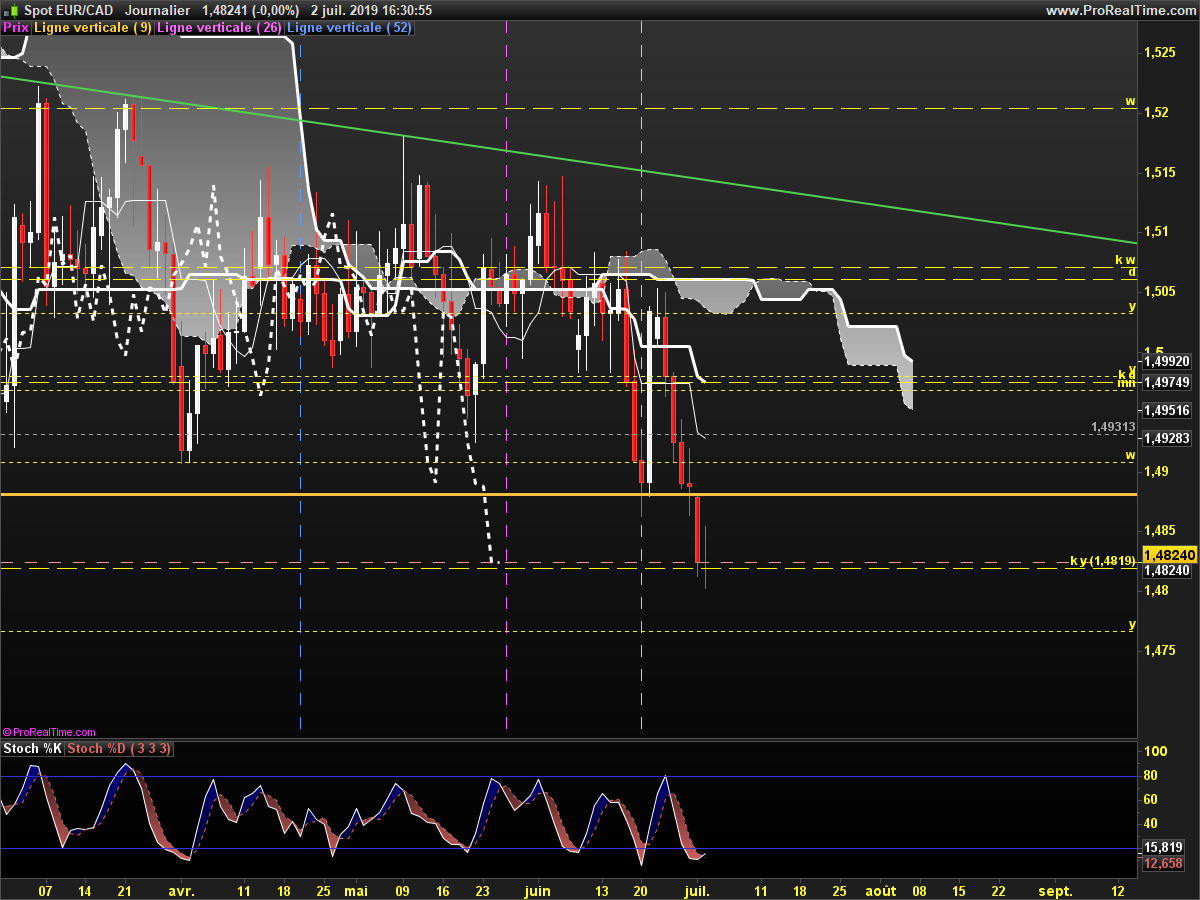
Task: Click the 1,475 price axis label
Action: pos(1160,650)
